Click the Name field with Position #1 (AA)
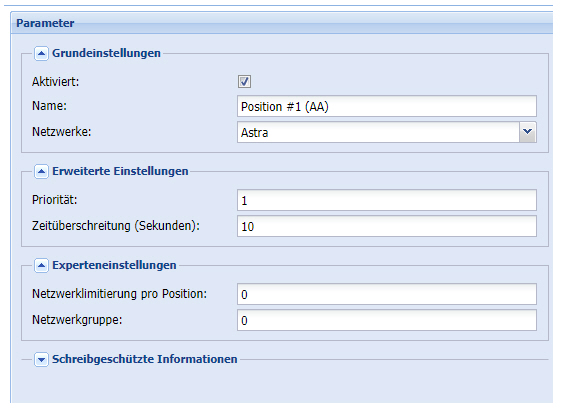Image resolution: width=561 pixels, height=410 pixels. click(387, 106)
